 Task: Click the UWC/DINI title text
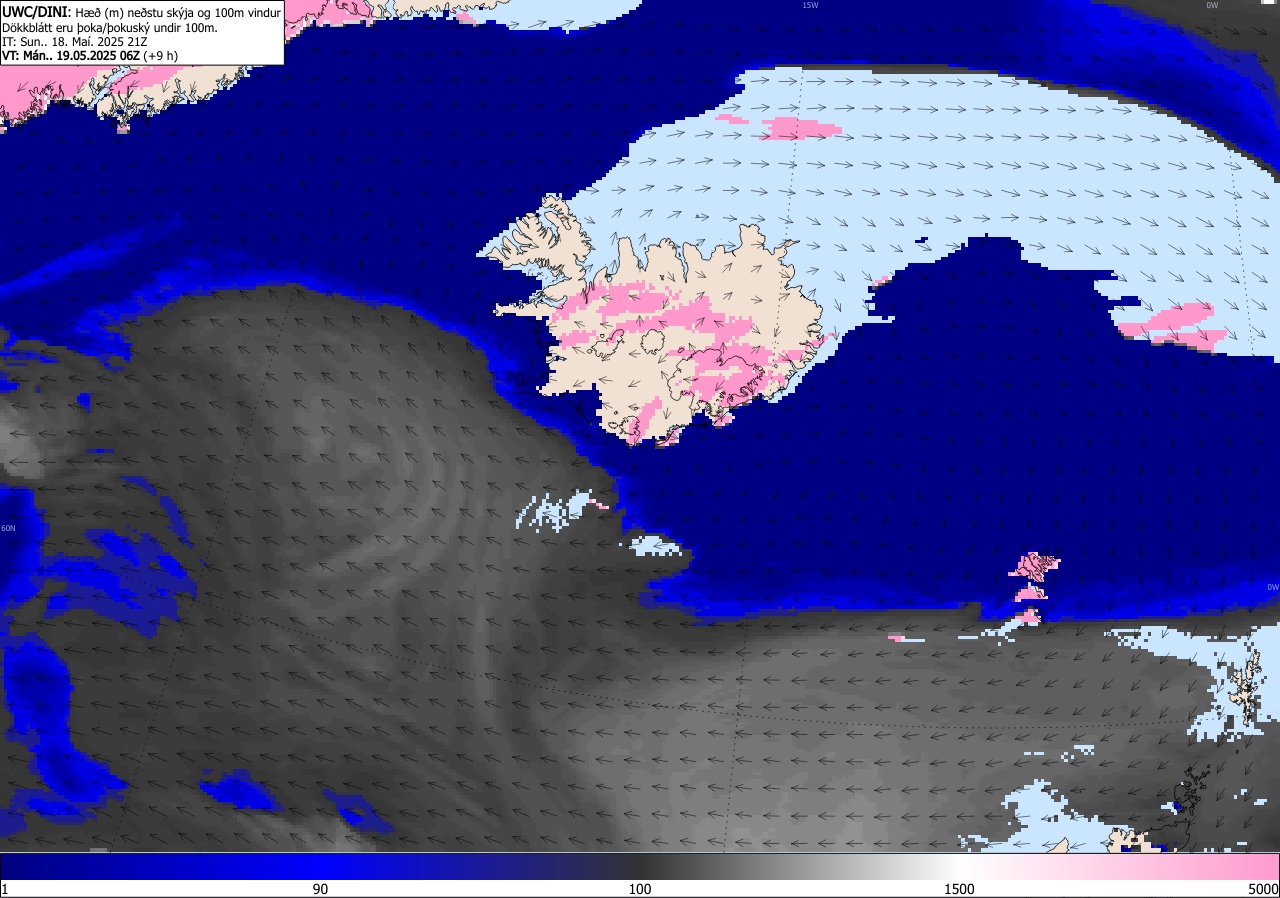tap(36, 11)
